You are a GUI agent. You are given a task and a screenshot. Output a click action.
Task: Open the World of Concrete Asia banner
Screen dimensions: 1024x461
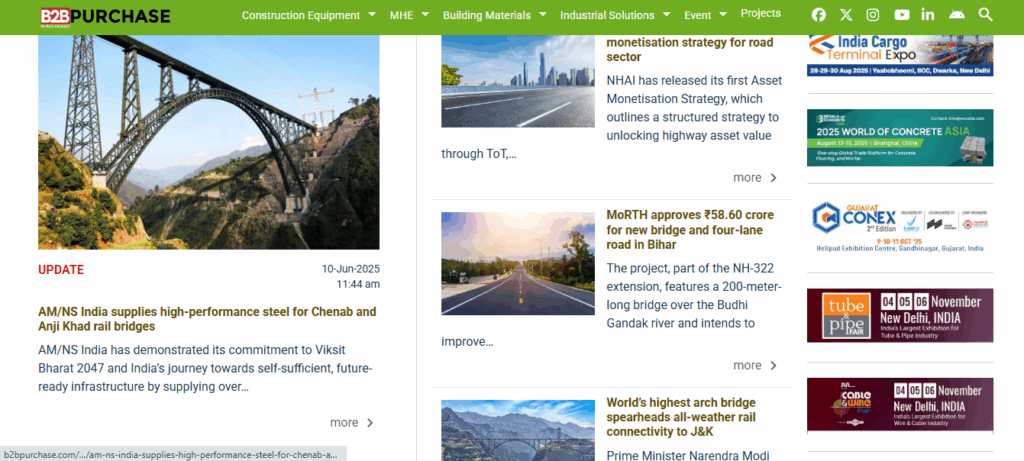pos(900,137)
